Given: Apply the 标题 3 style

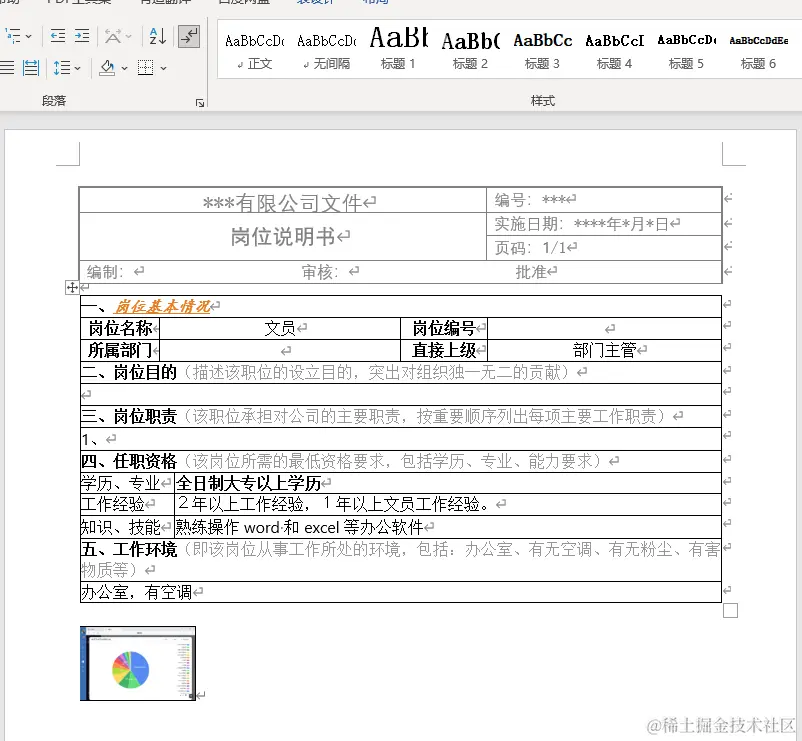Looking at the screenshot, I should 543,50.
